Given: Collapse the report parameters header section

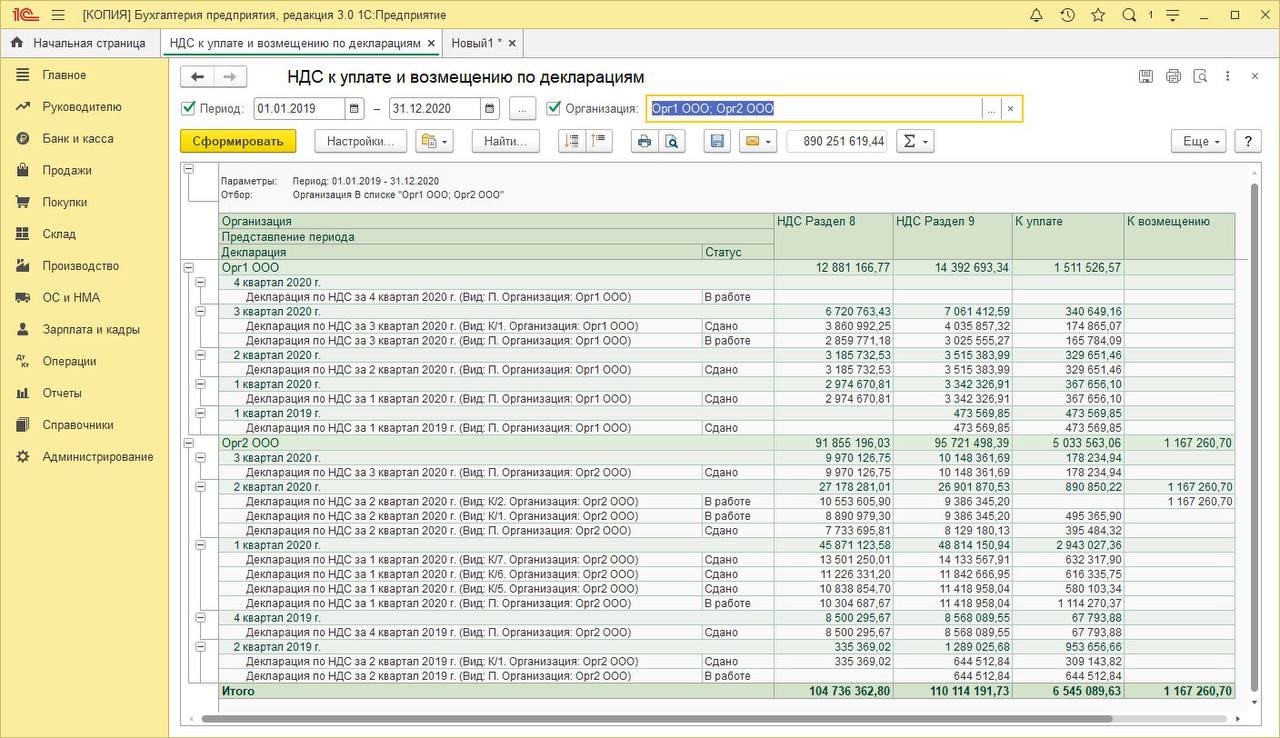Looking at the screenshot, I should click(188, 169).
